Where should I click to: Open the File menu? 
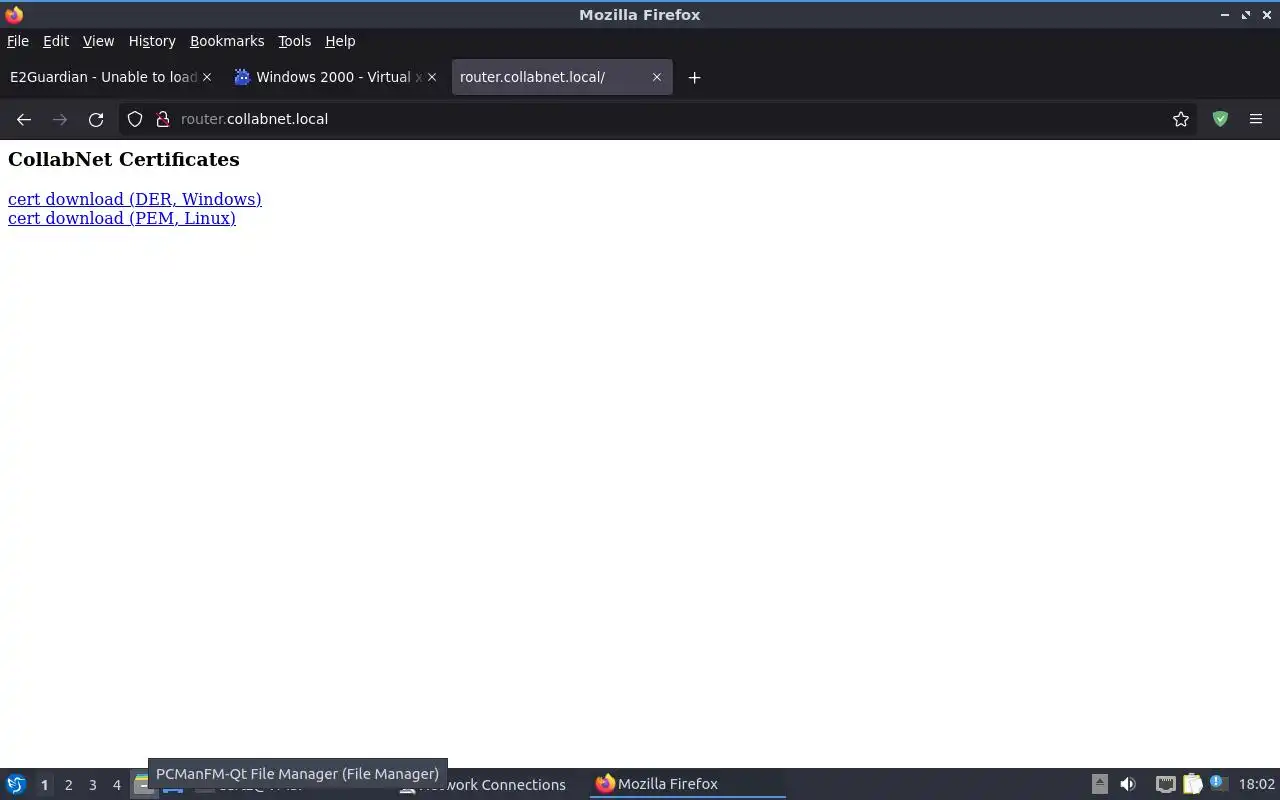point(18,41)
